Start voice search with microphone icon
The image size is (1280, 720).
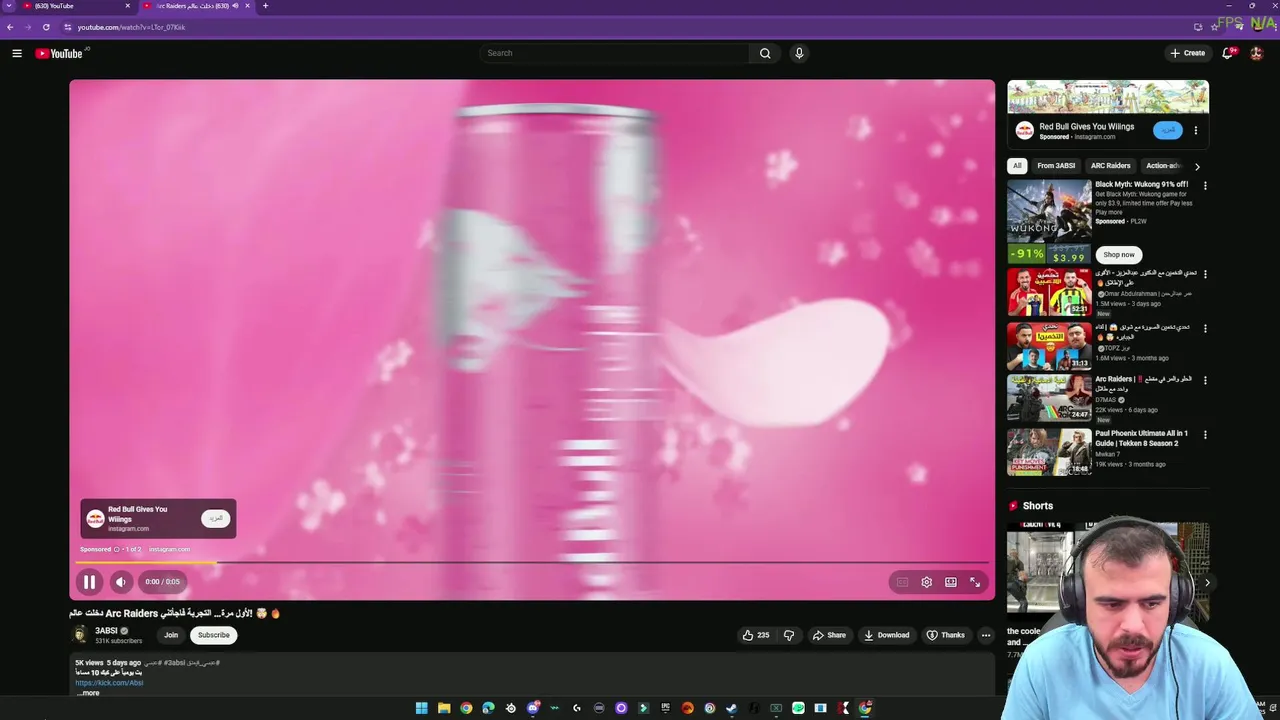point(799,53)
